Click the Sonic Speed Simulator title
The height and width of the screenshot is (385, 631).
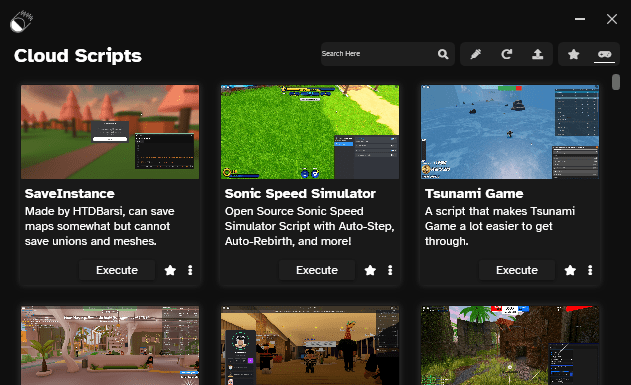pos(300,194)
